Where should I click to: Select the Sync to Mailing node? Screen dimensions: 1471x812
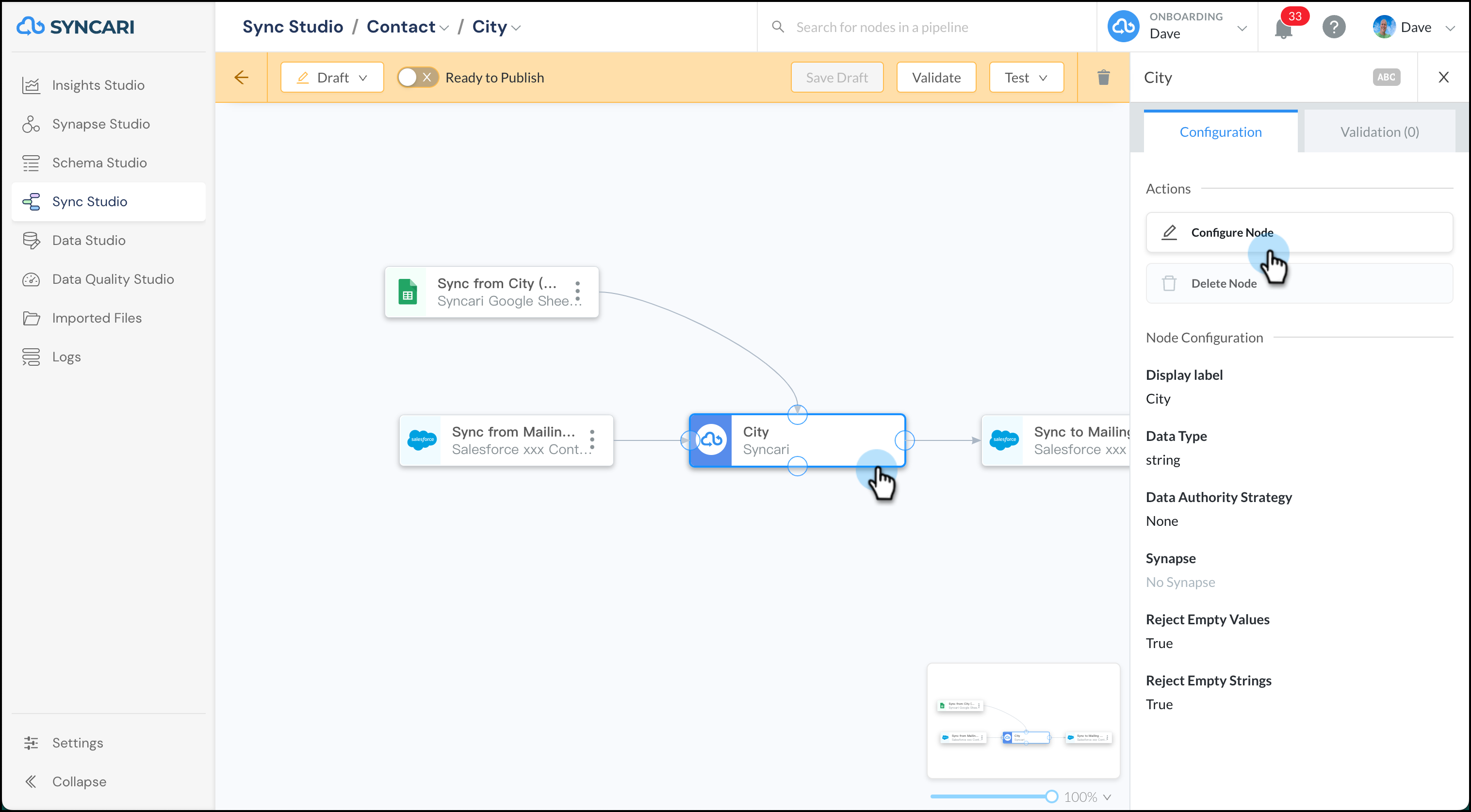pyautogui.click(x=1056, y=440)
